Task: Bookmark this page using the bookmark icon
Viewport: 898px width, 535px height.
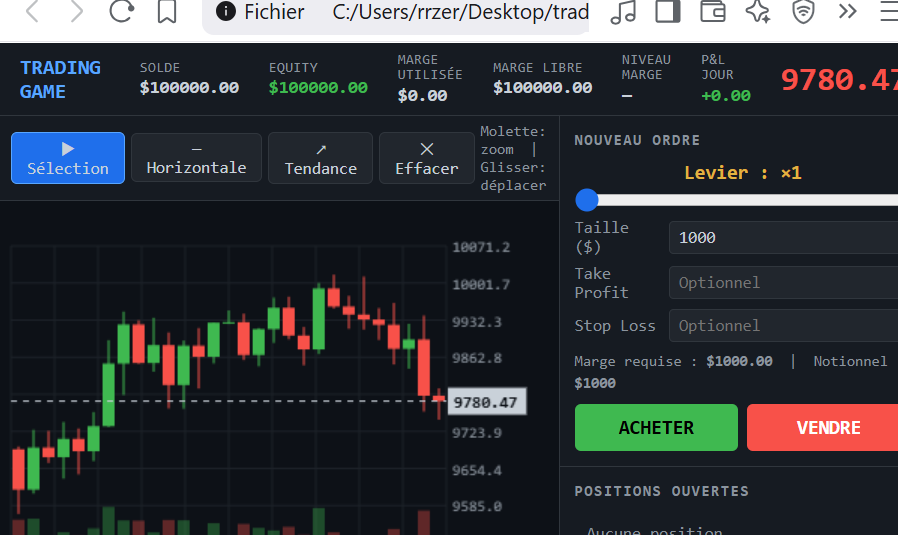Action: click(167, 12)
